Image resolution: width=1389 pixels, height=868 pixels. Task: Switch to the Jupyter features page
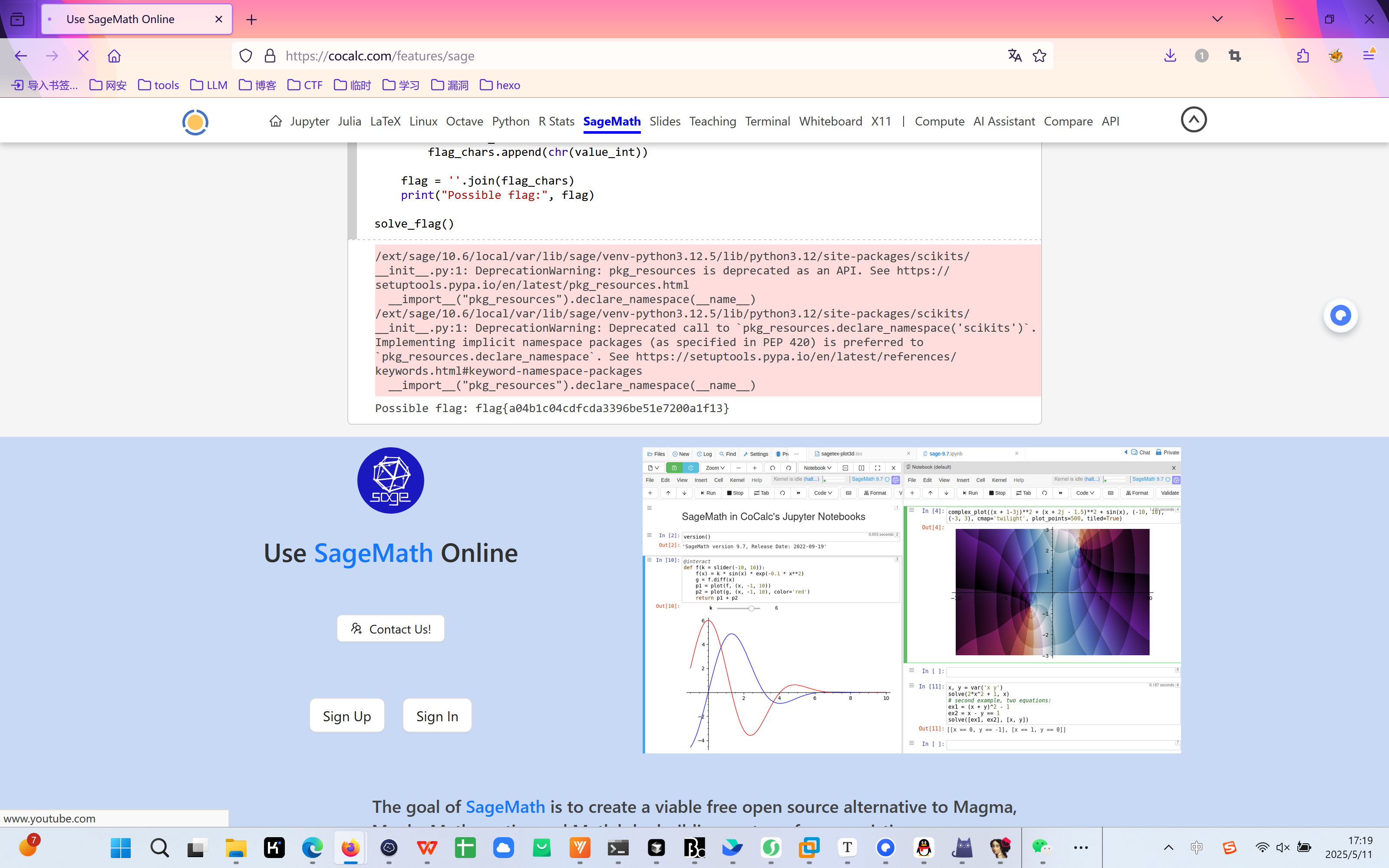310,121
